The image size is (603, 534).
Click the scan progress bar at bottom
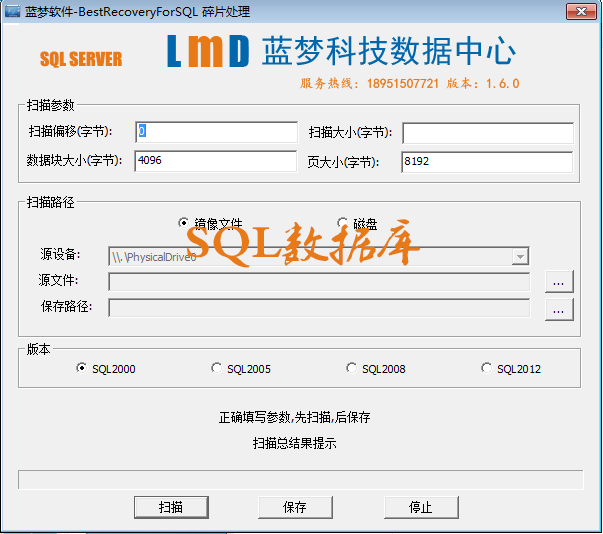pos(300,480)
